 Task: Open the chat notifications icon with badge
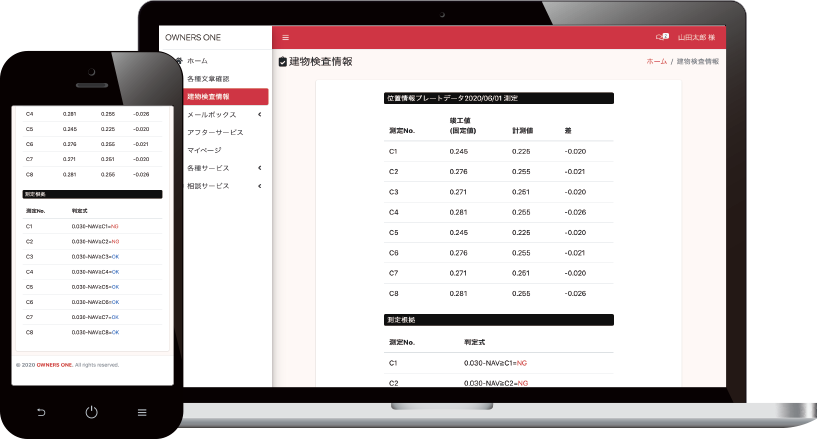662,37
